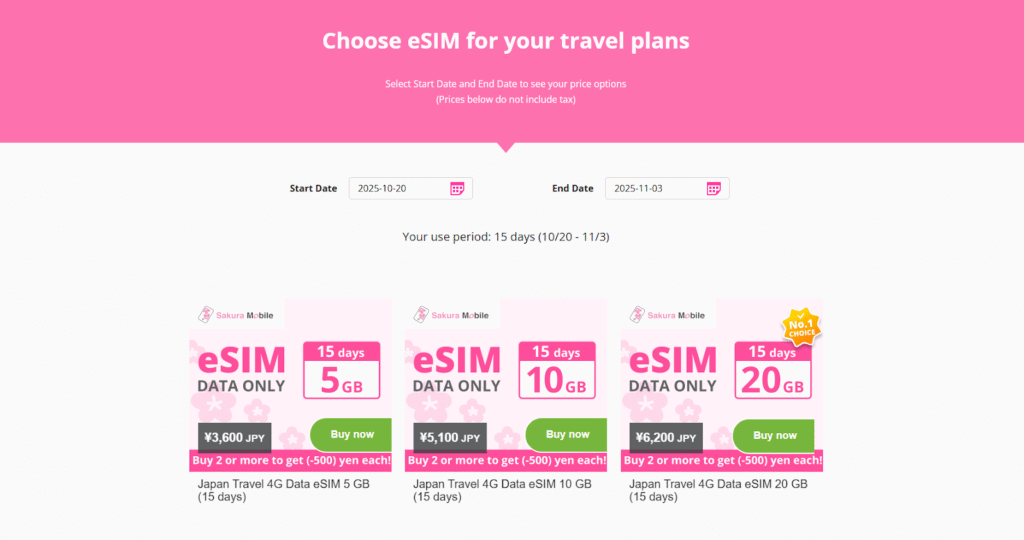Click the 15 days 5 GB badge
The width and height of the screenshot is (1024, 540).
340,370
